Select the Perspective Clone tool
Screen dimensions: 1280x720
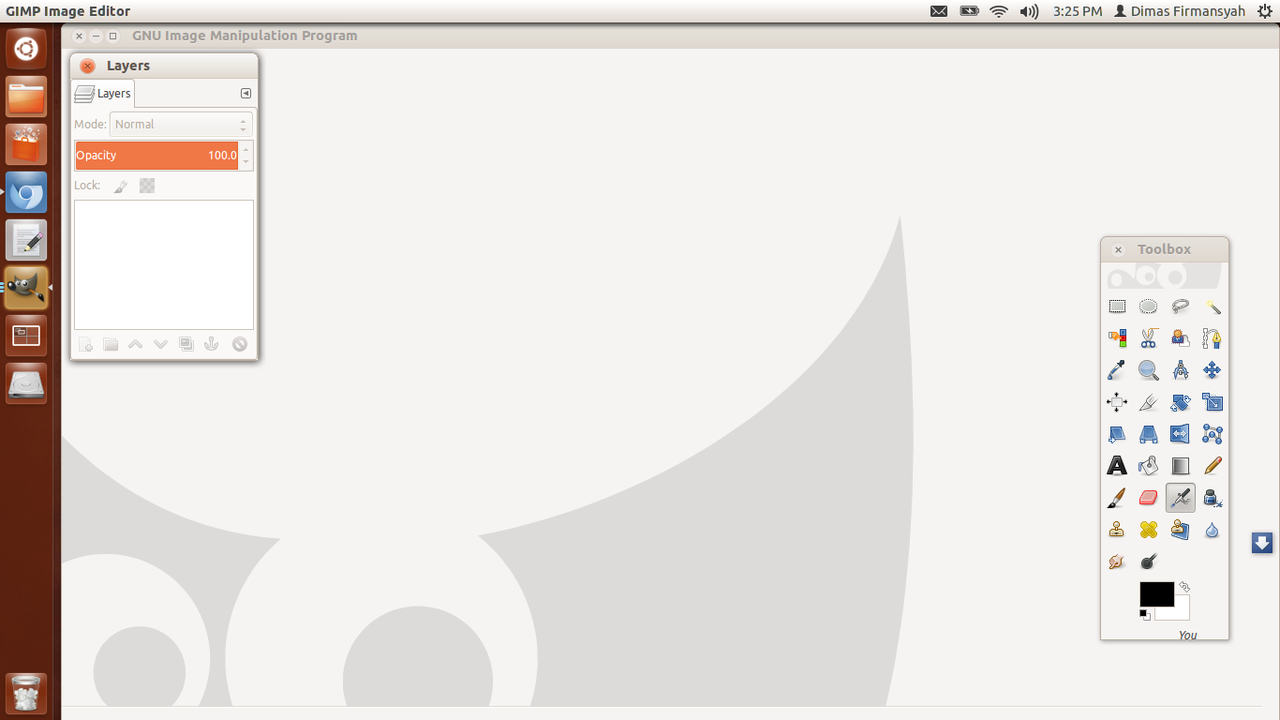point(1181,530)
